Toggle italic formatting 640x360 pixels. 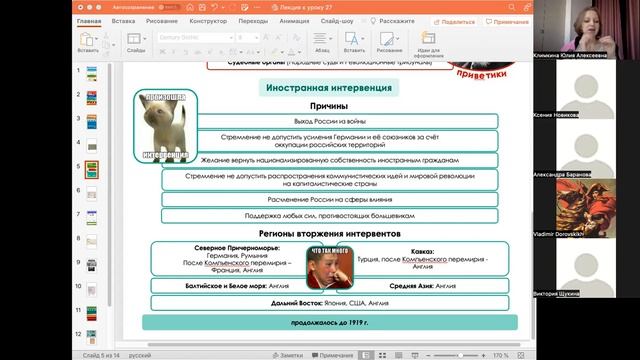174,52
